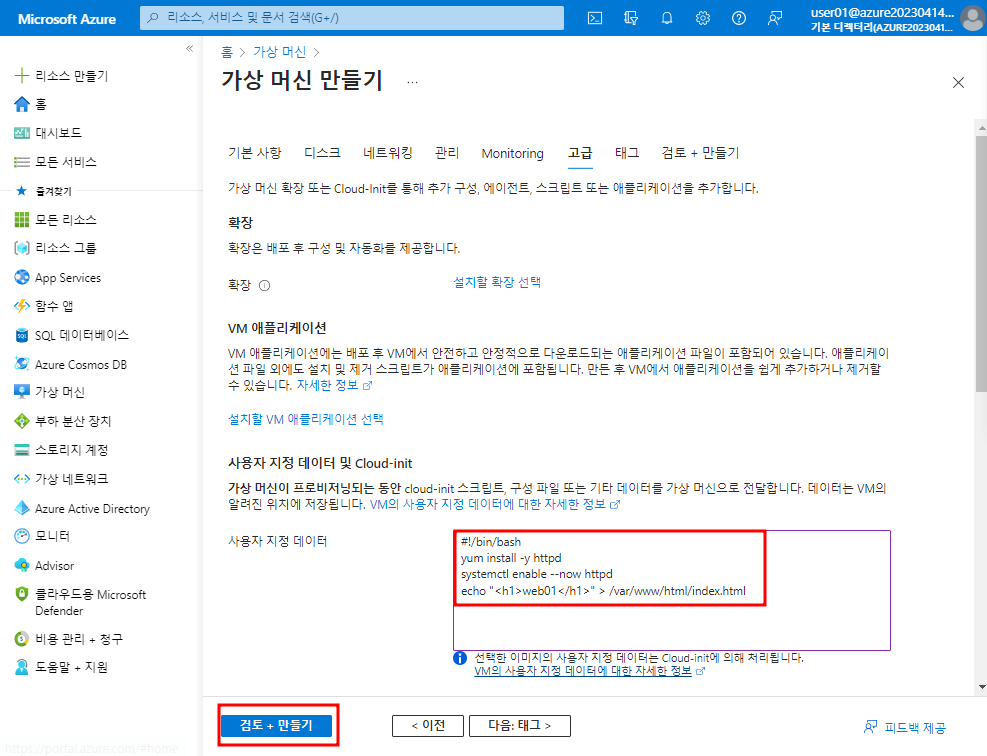Click the Microsoft Defender shield icon
The image size is (987, 756).
tap(22, 594)
